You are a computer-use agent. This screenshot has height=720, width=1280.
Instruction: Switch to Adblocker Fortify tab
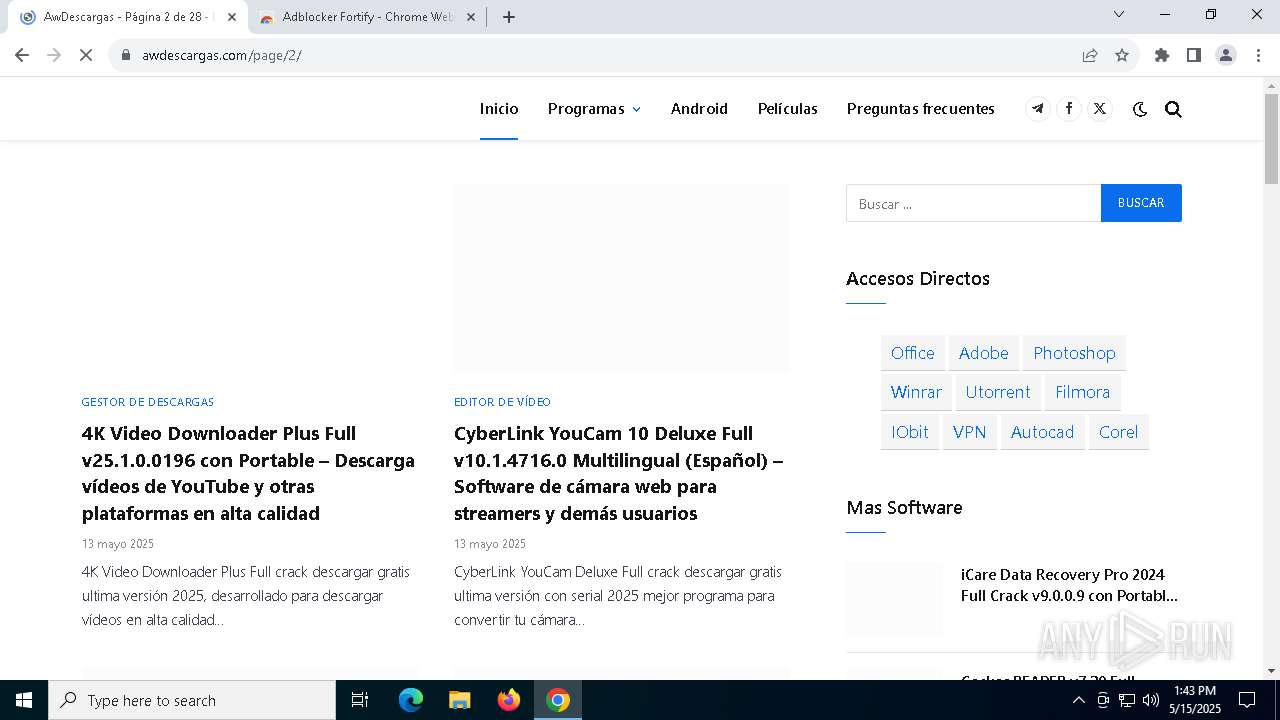pyautogui.click(x=367, y=17)
